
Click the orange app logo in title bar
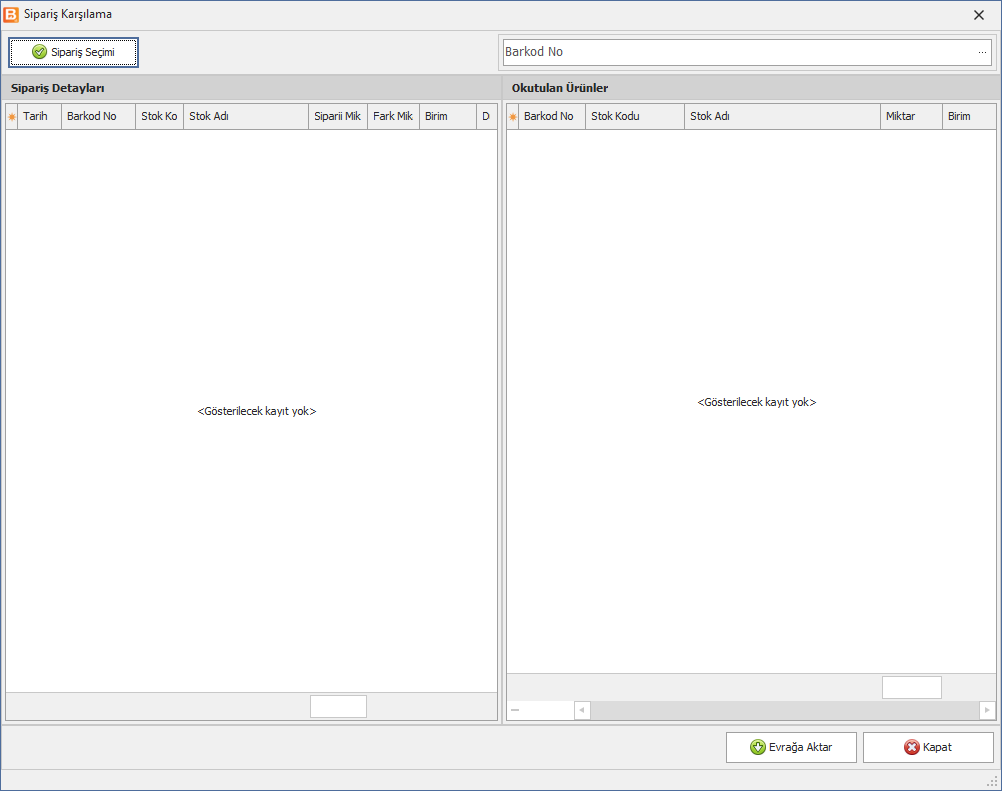click(x=12, y=14)
